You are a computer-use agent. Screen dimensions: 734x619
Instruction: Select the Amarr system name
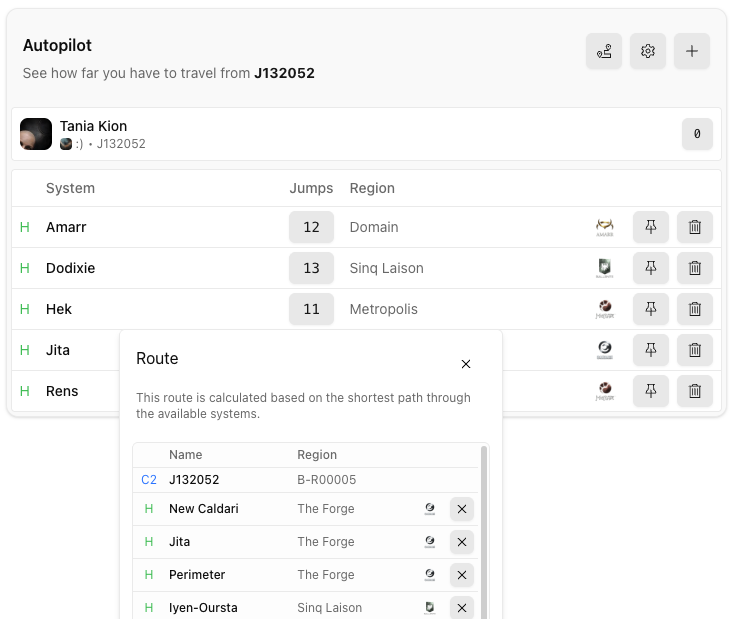pos(66,227)
